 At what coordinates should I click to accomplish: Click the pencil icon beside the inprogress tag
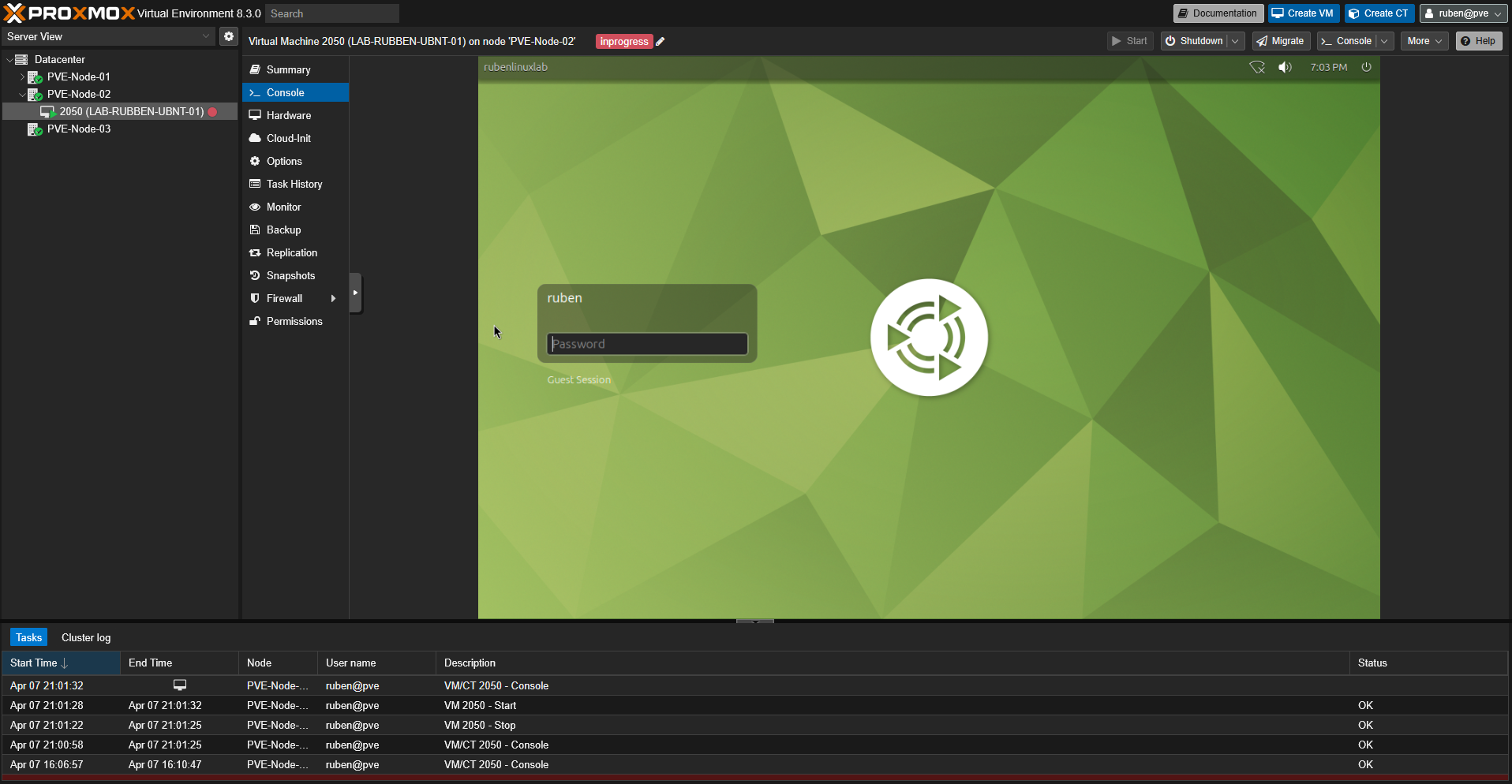pyautogui.click(x=661, y=42)
